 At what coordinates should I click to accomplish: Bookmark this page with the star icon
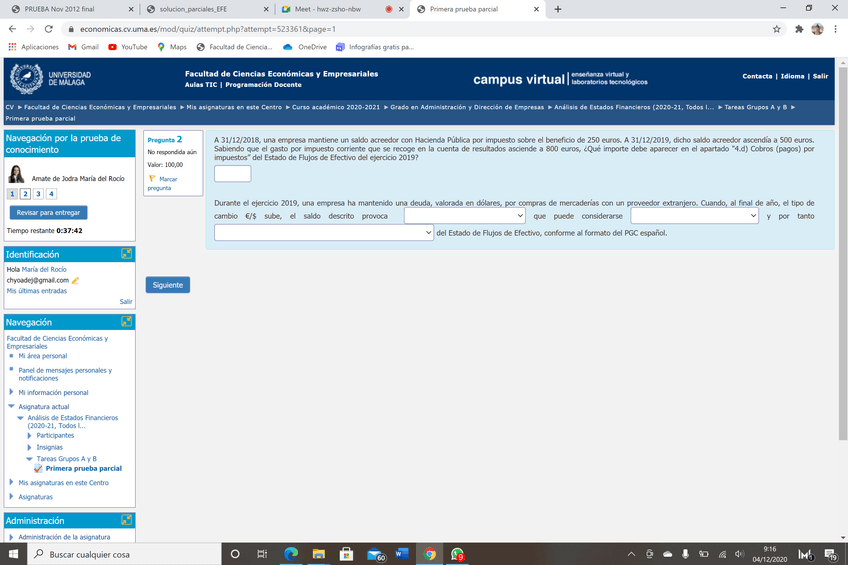tap(777, 29)
